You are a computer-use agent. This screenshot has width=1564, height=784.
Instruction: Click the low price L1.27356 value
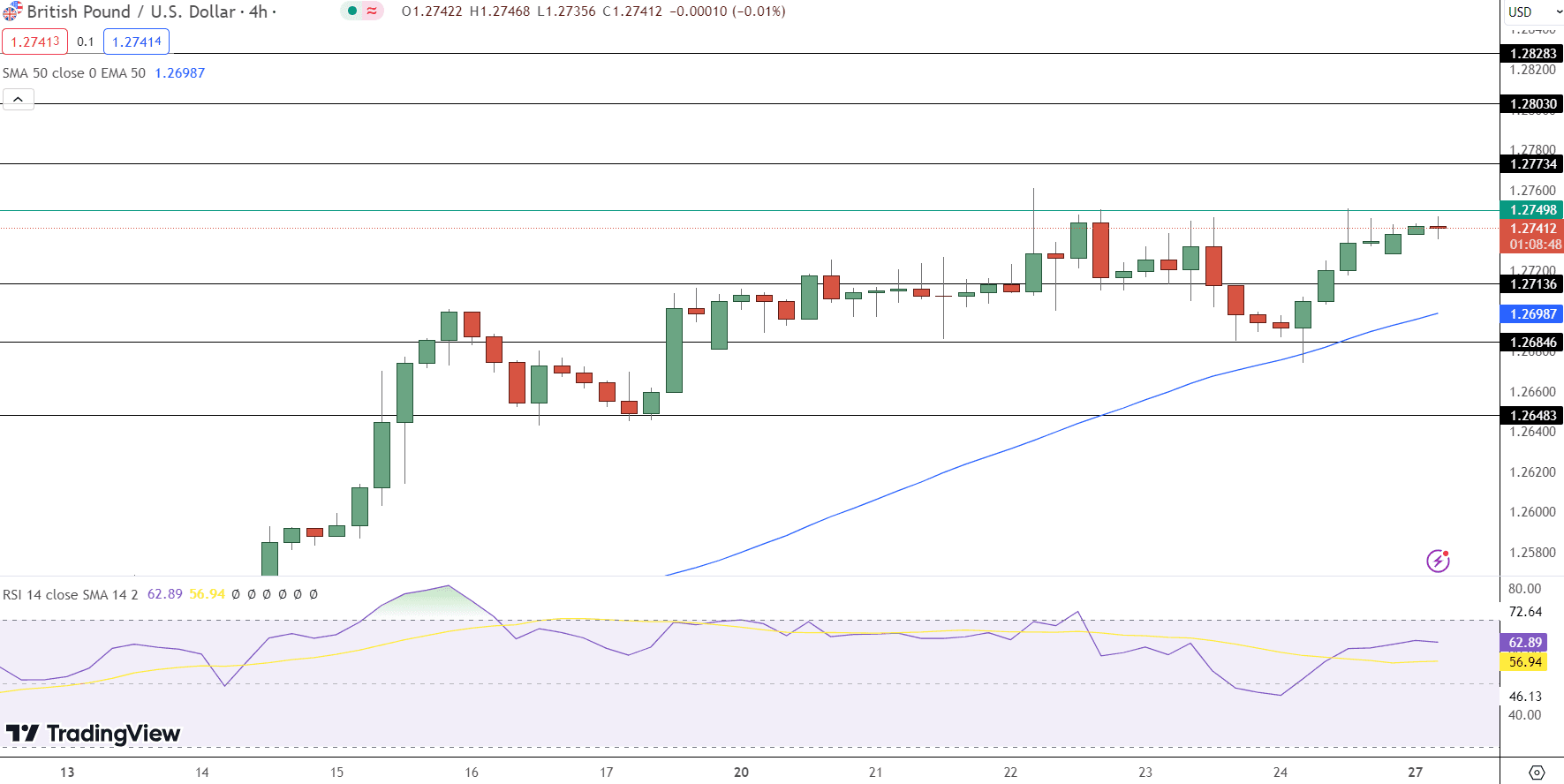566,11
